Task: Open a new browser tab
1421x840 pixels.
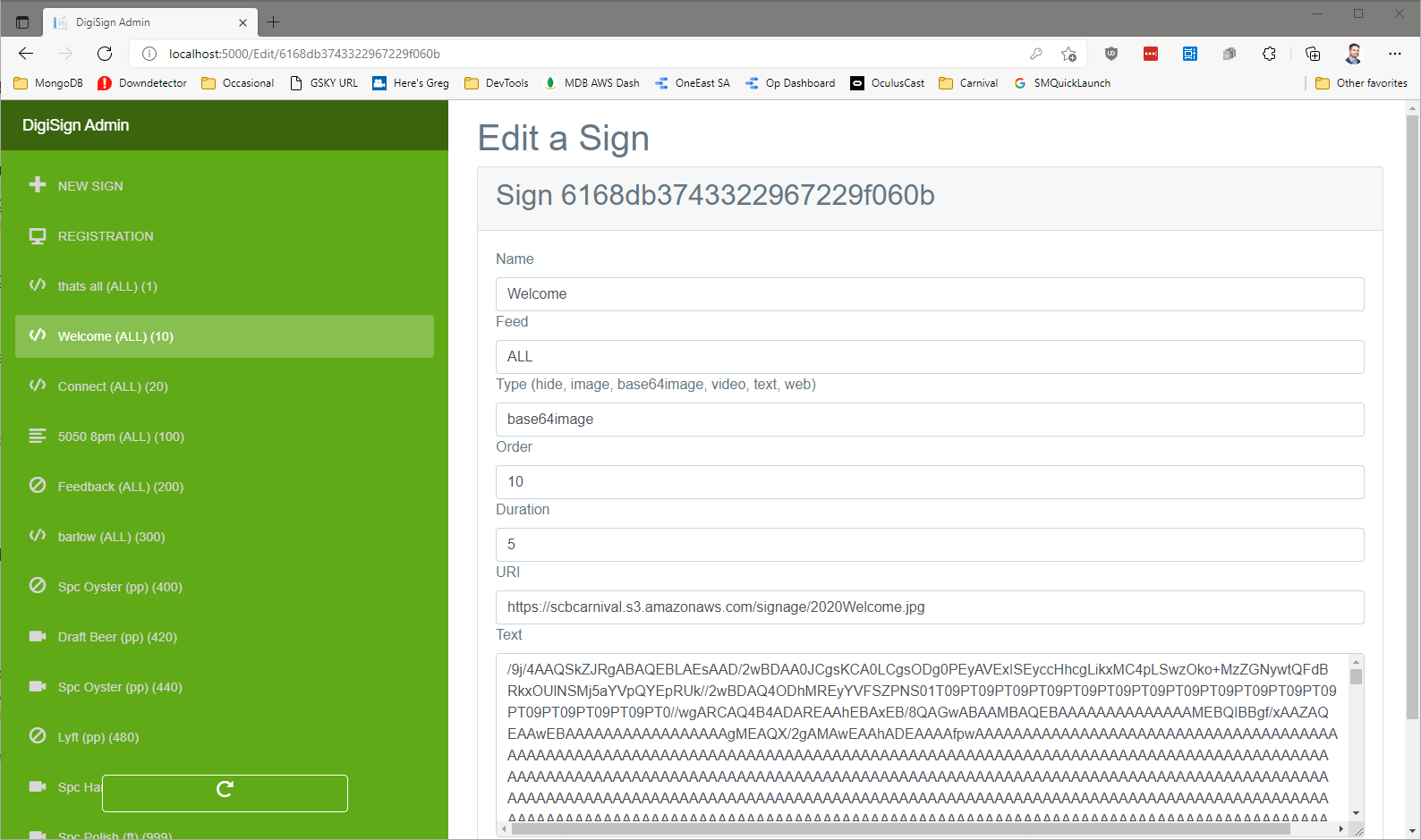Action: (x=274, y=21)
